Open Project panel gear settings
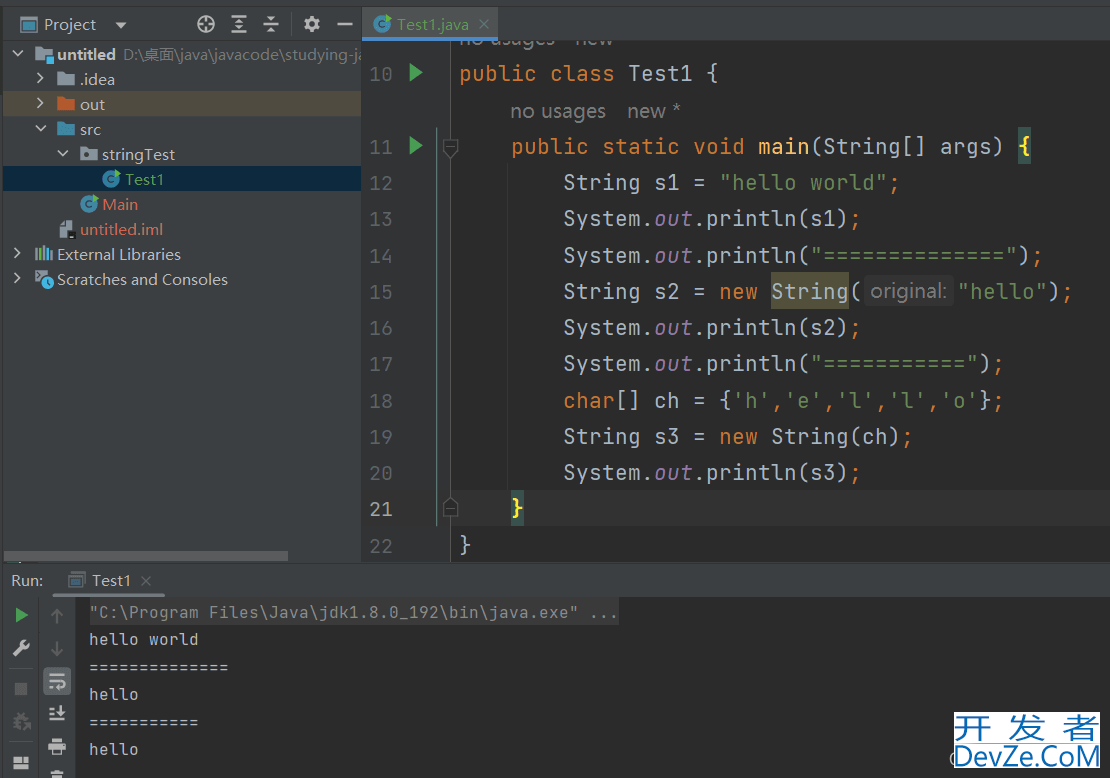 (x=312, y=24)
